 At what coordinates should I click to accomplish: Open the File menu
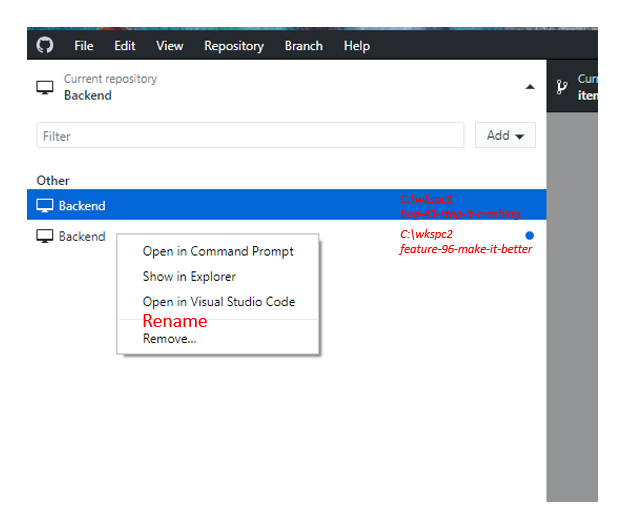click(84, 46)
